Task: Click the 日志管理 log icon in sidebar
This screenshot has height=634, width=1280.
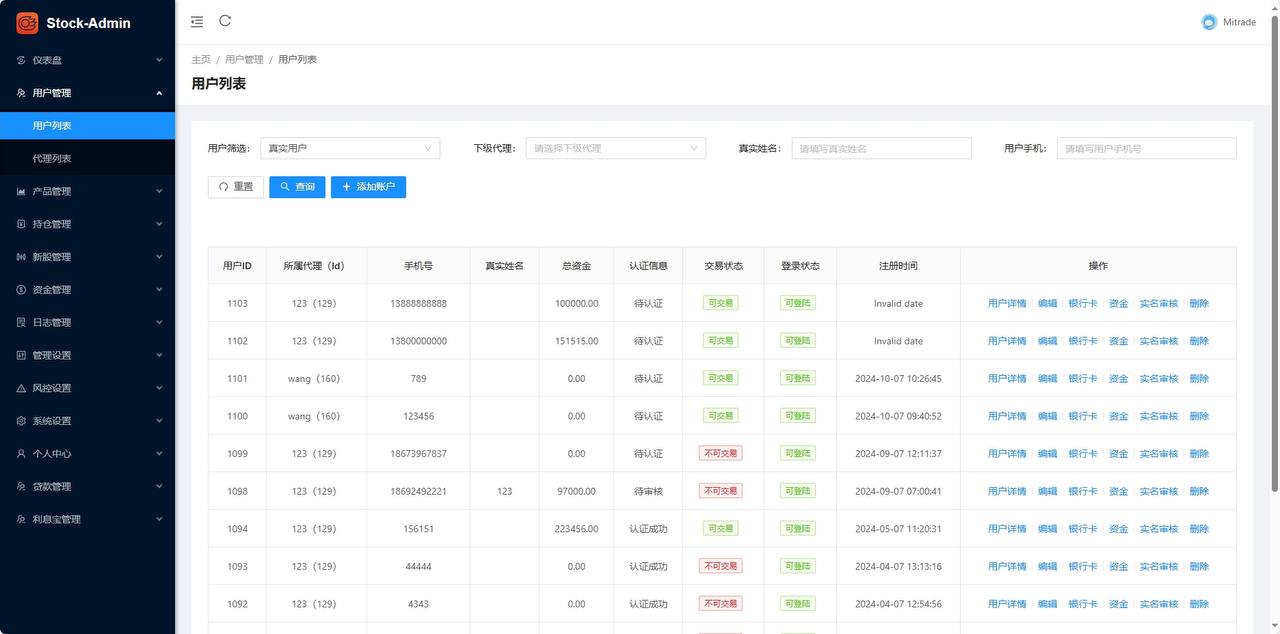Action: [x=21, y=322]
